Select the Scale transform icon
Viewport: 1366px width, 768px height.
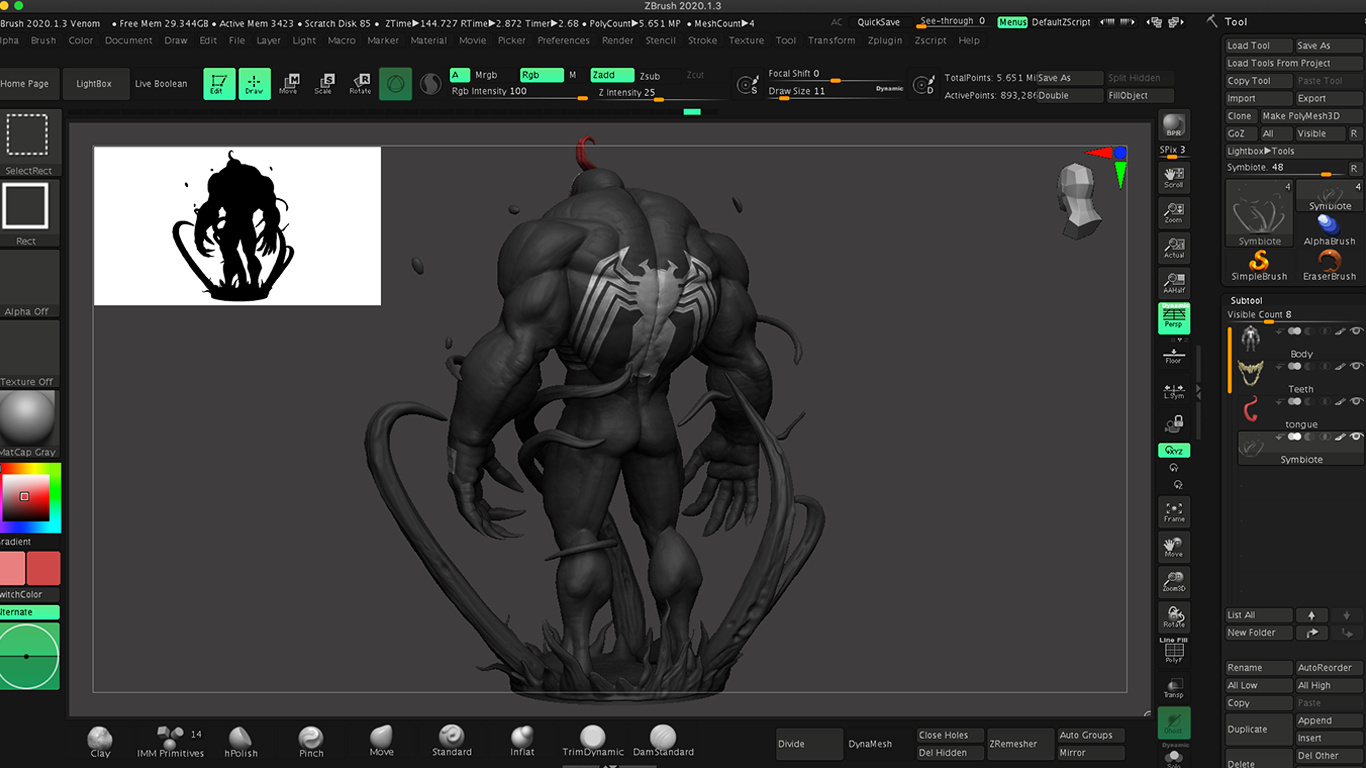click(x=324, y=84)
